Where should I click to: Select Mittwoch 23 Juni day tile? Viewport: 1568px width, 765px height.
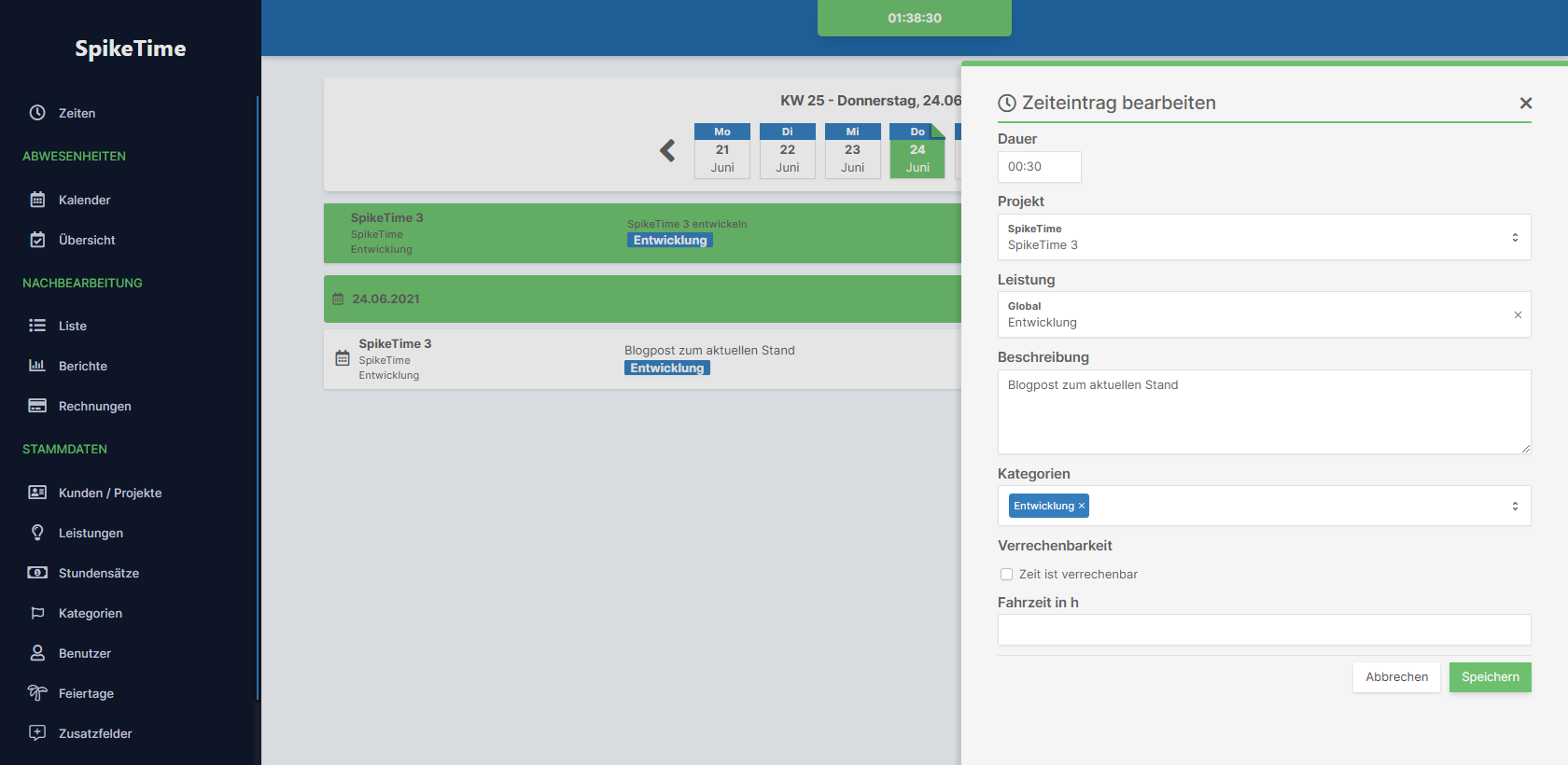click(853, 150)
